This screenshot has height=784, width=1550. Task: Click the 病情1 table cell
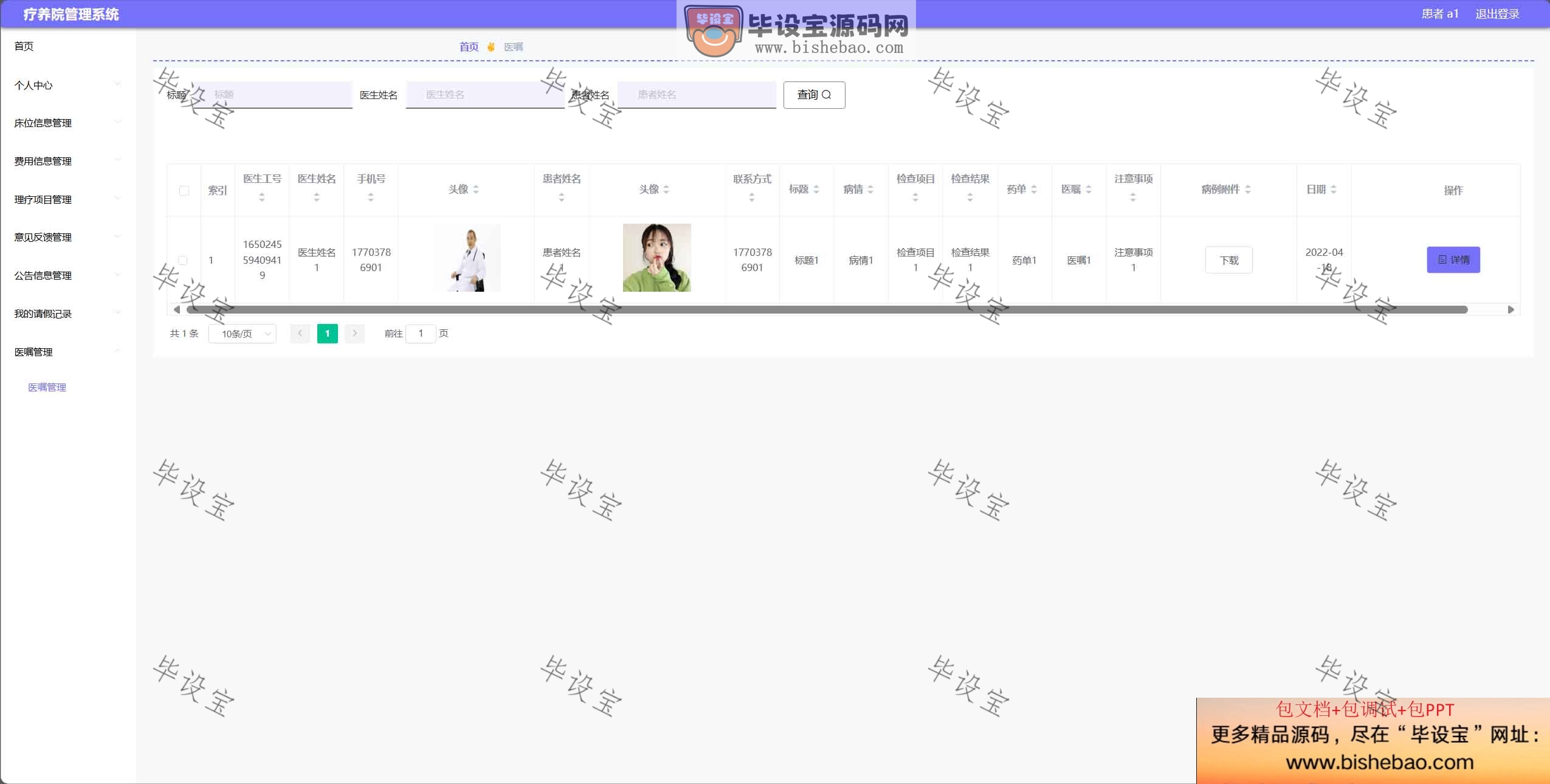tap(861, 260)
